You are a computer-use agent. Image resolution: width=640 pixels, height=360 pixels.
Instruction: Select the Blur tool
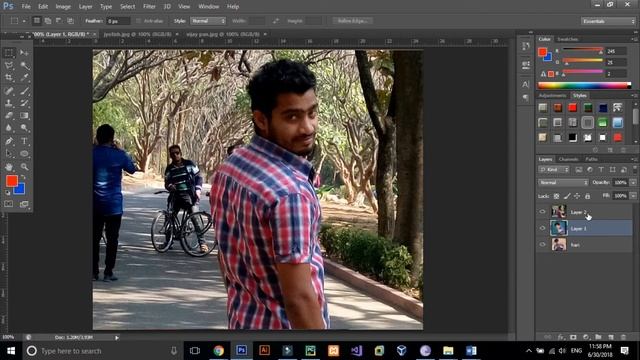point(9,128)
